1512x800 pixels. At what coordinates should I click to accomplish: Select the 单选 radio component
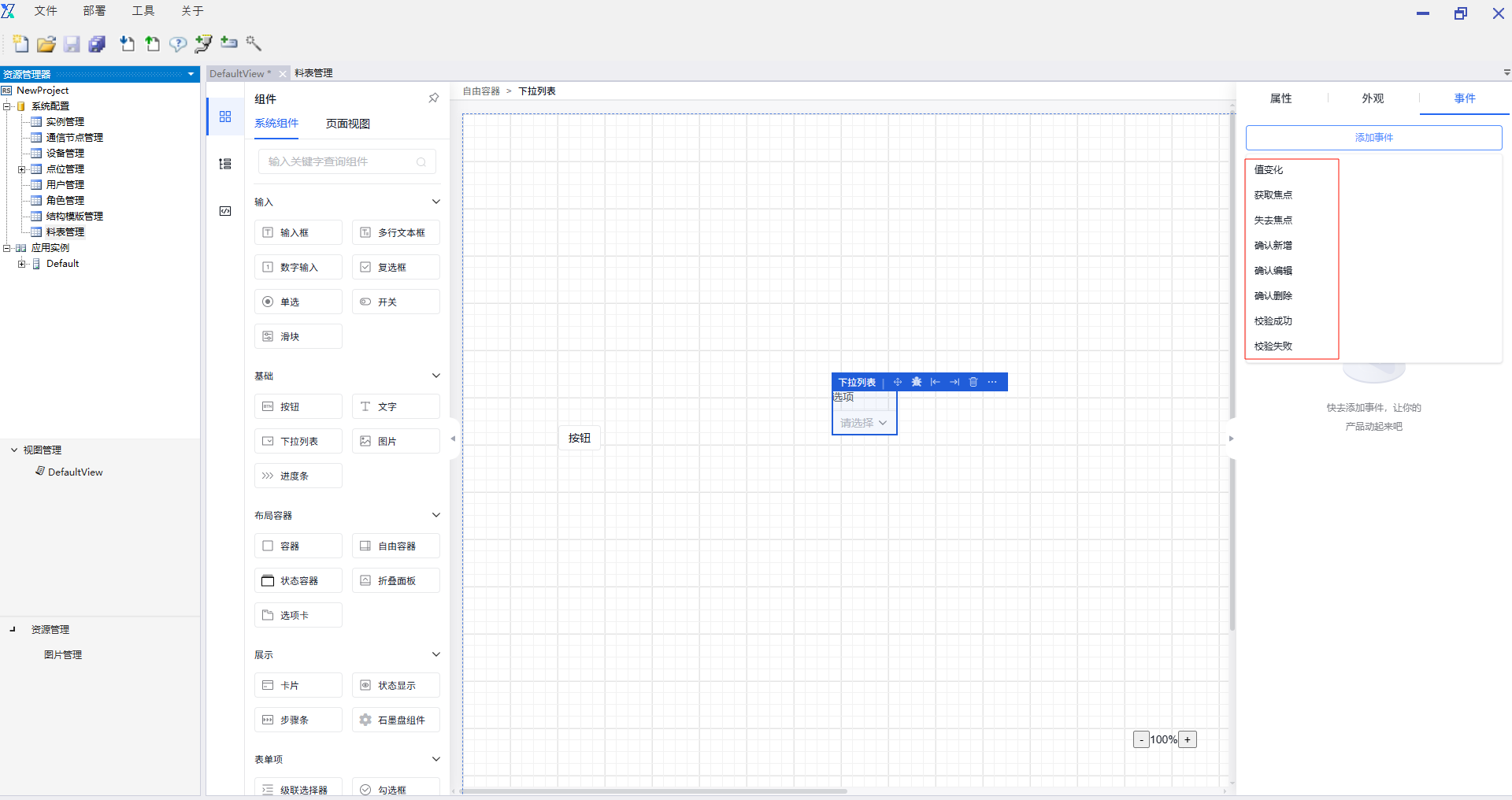298,302
